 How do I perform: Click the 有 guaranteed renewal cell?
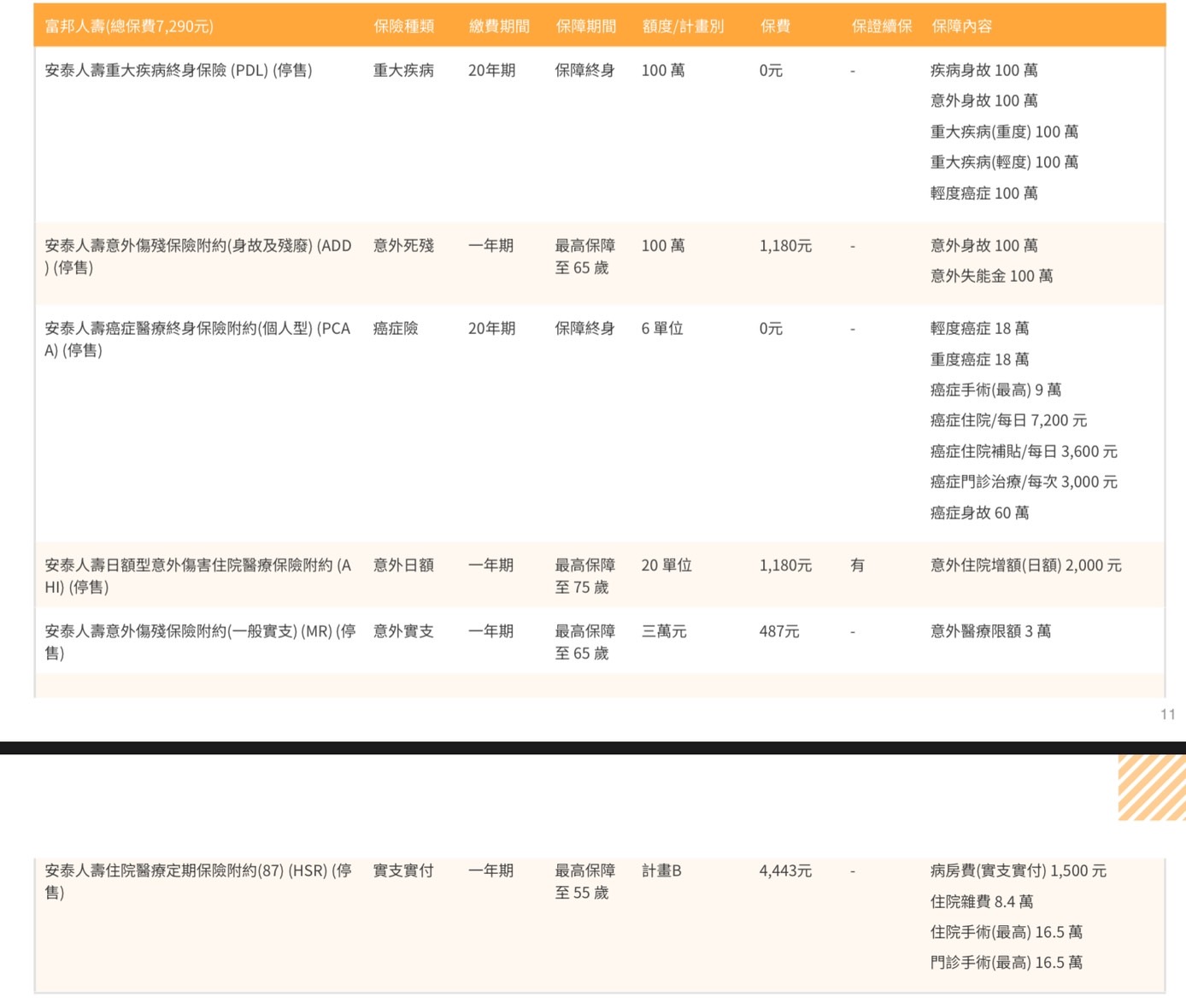pyautogui.click(x=857, y=566)
